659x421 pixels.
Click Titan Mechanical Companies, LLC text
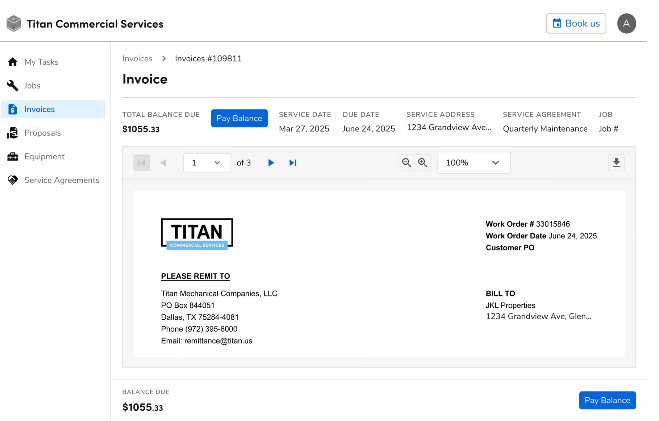[x=219, y=293]
